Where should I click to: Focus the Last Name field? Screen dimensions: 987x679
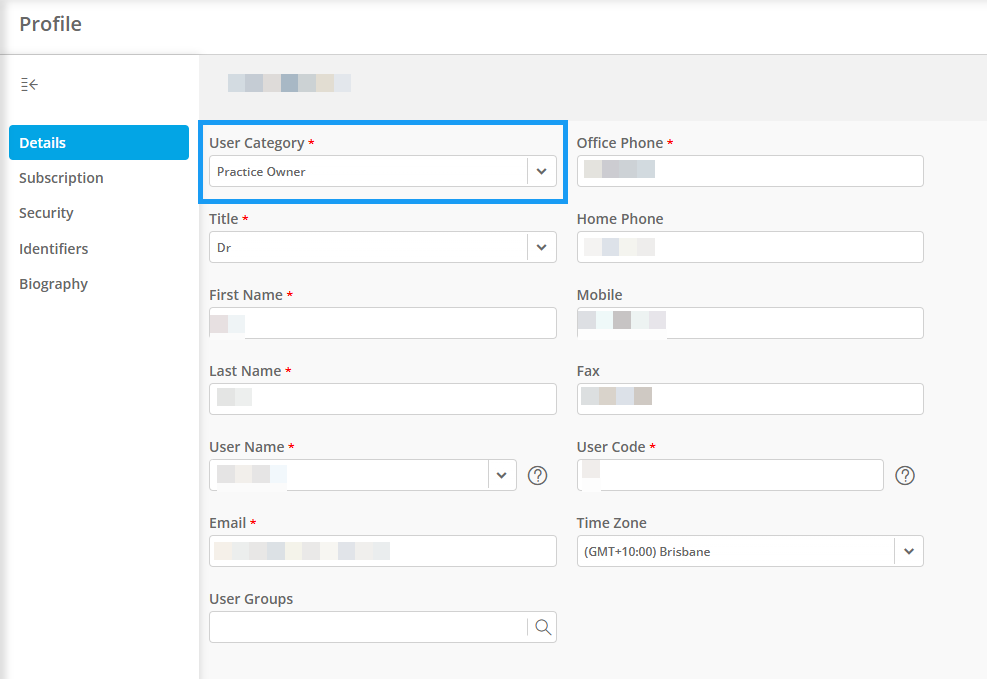[x=383, y=399]
